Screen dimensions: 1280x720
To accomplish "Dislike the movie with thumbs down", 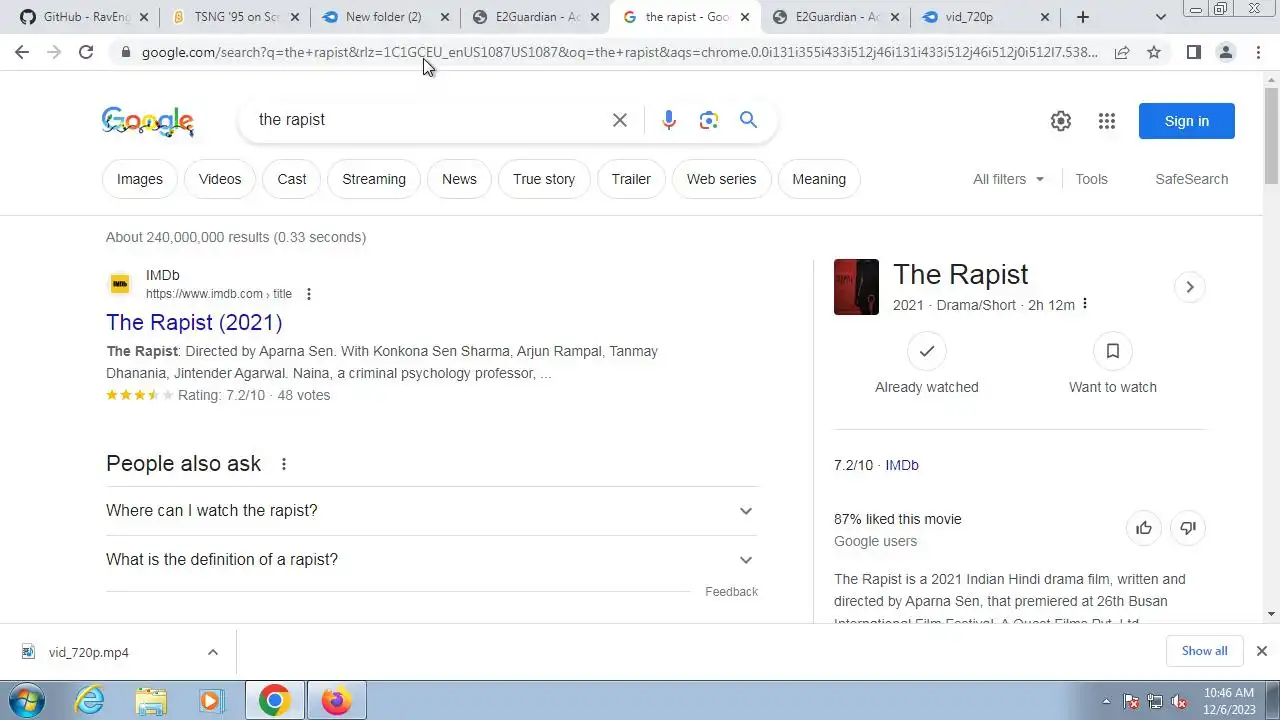I will point(1188,528).
